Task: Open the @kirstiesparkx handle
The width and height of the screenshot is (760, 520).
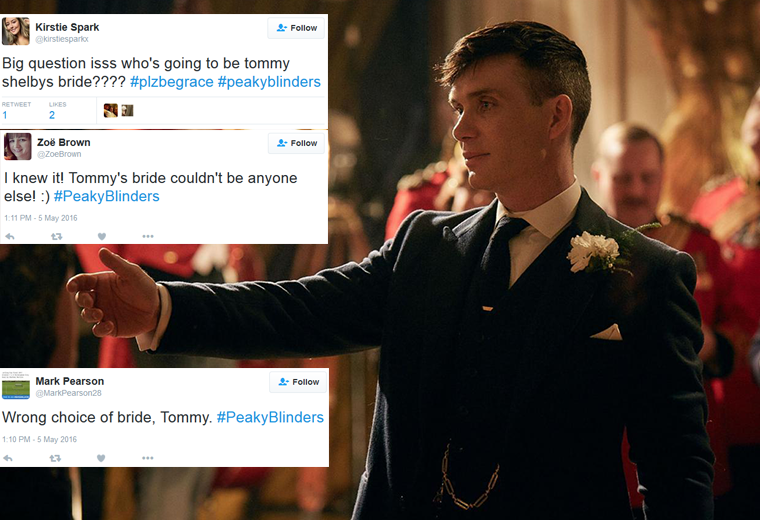Action: coord(62,39)
